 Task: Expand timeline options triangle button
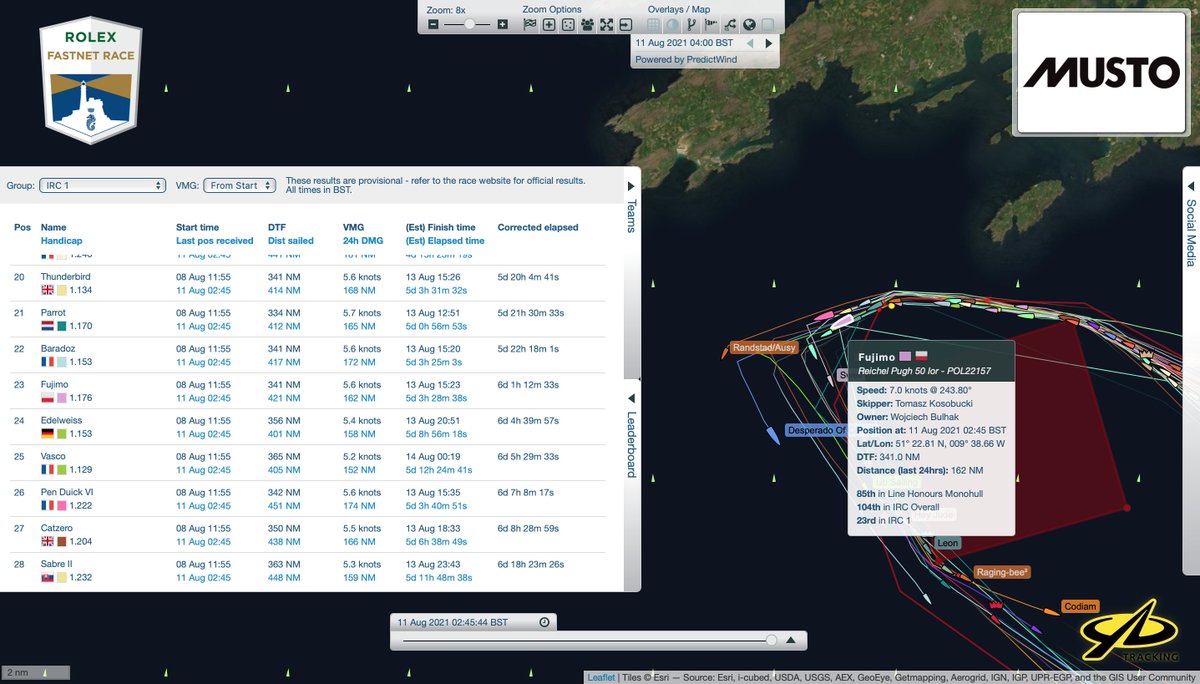[x=791, y=640]
